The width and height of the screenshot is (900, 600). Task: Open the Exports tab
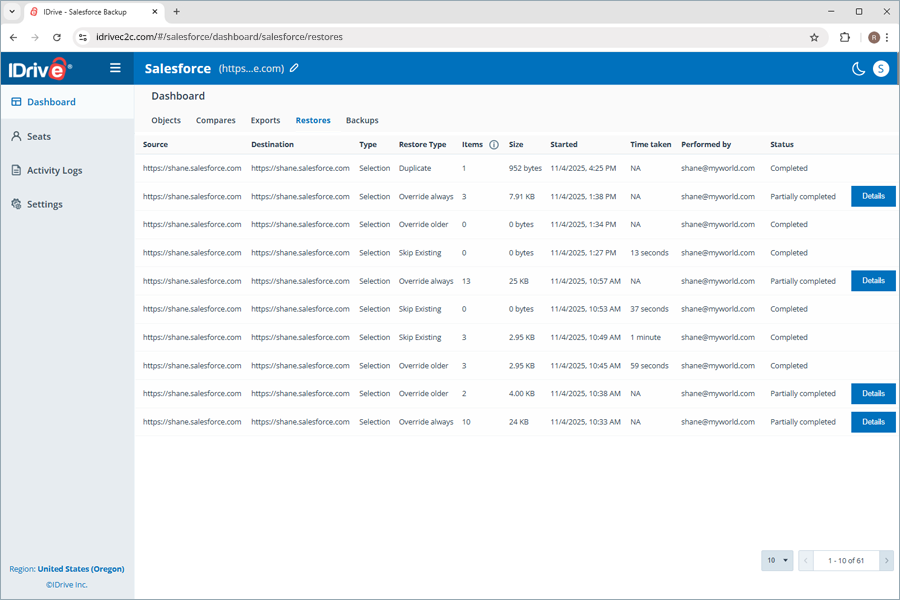265,120
